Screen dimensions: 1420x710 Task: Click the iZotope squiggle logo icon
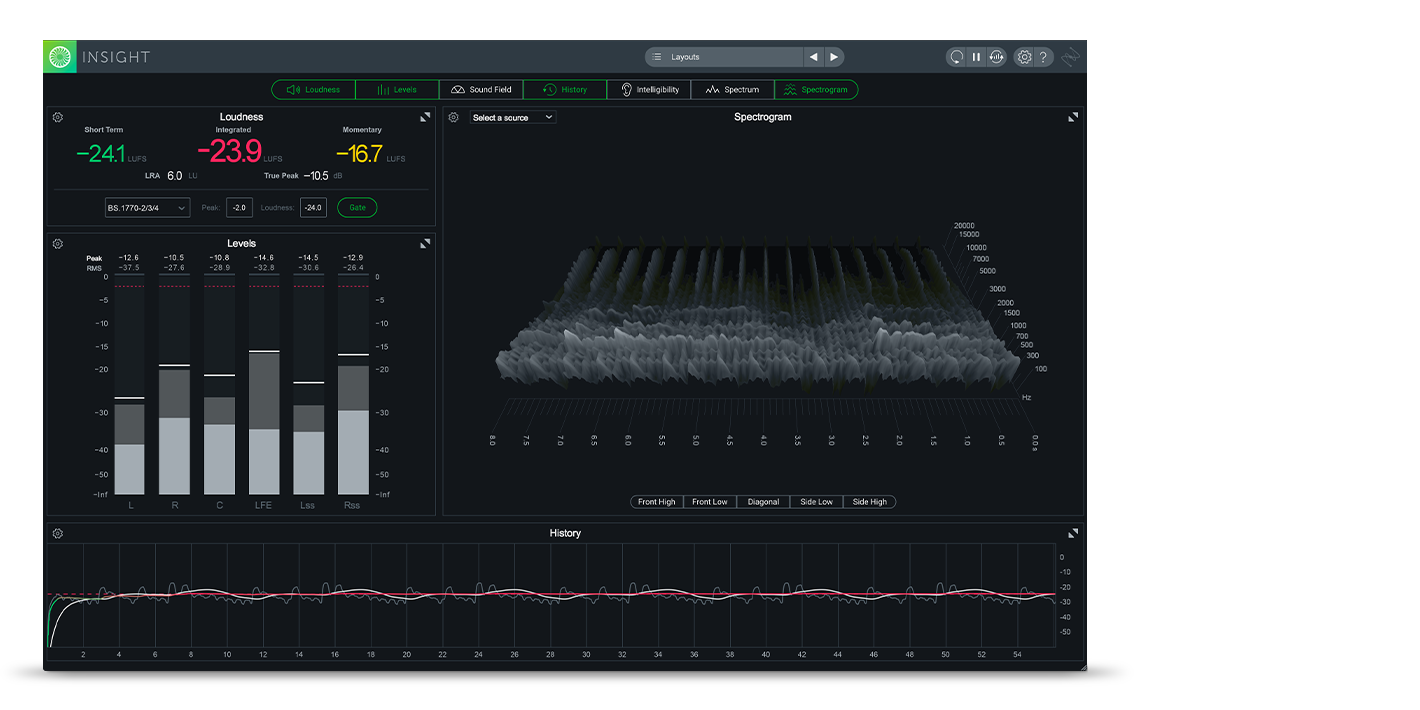tap(1071, 57)
